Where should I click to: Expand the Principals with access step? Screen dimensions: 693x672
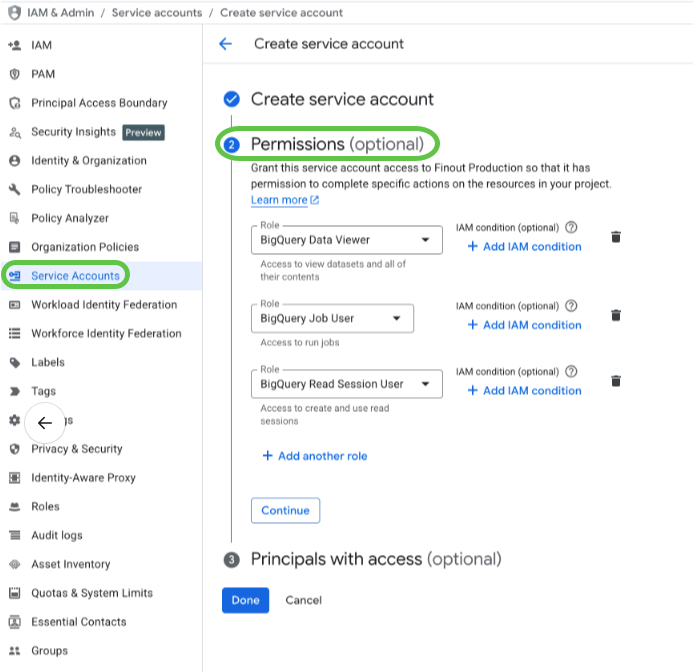click(375, 559)
